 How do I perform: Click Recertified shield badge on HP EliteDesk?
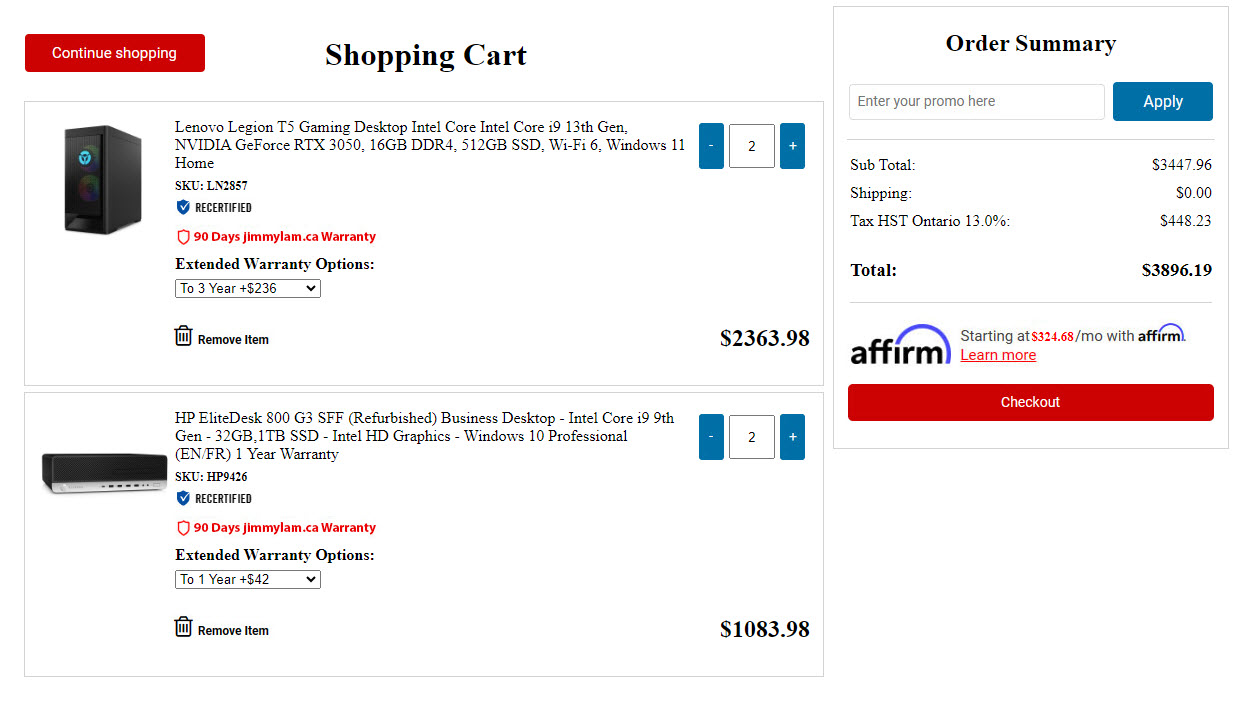click(183, 498)
